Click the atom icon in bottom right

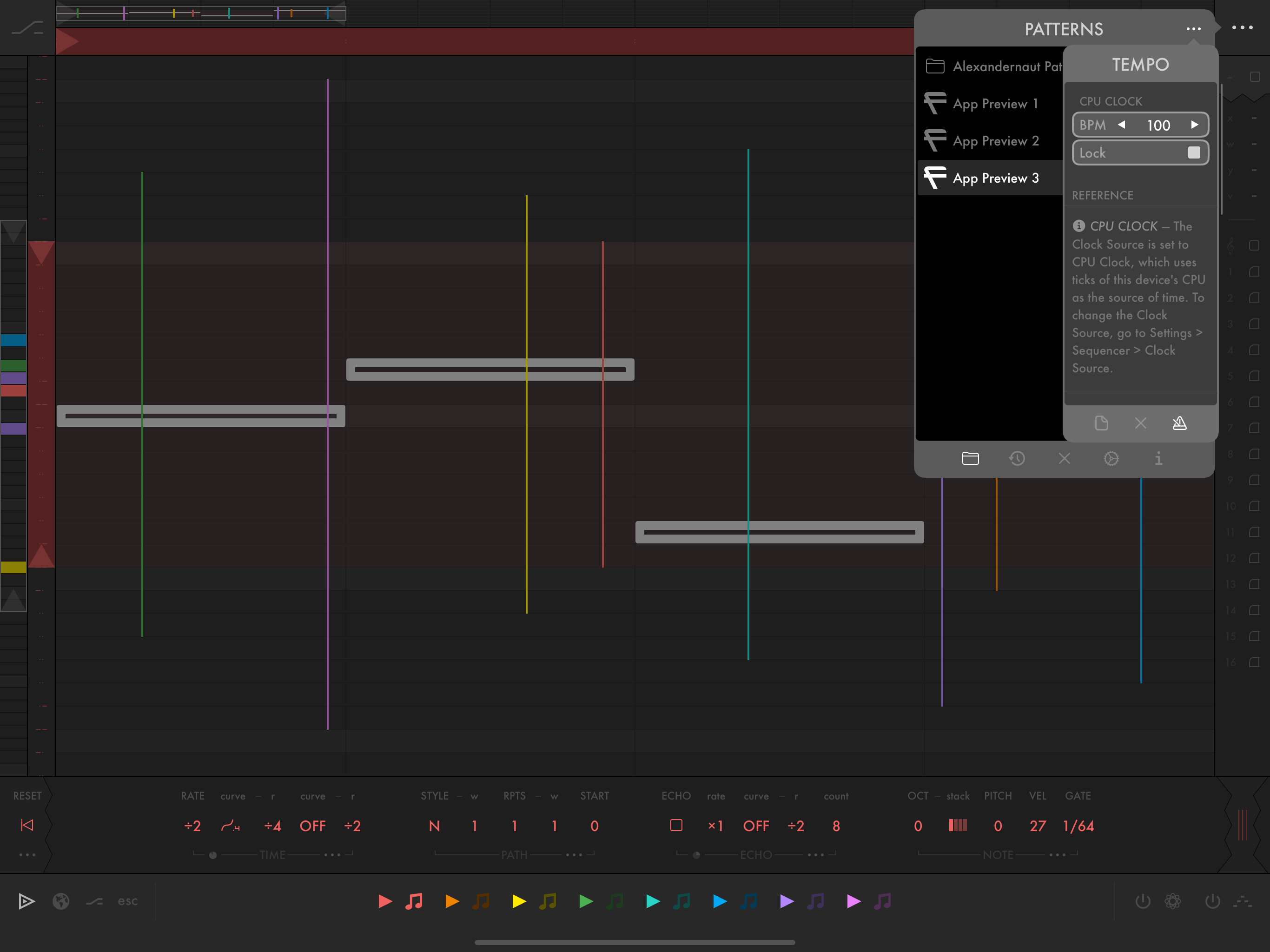1172,901
